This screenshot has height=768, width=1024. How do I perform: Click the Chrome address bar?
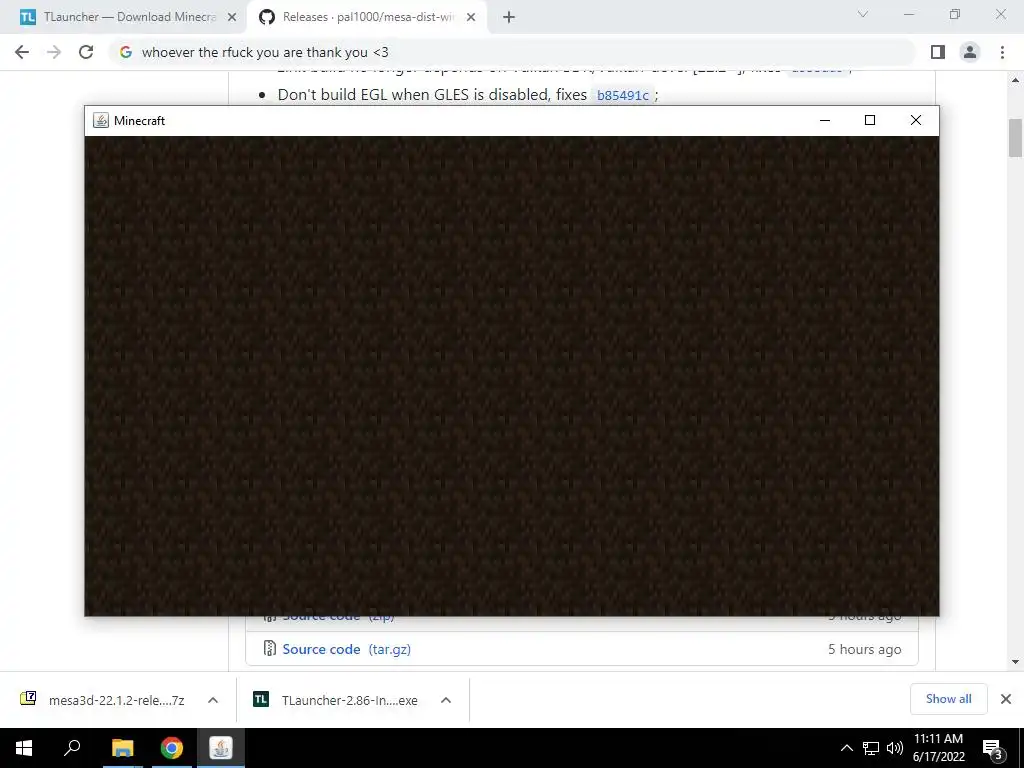(x=512, y=52)
